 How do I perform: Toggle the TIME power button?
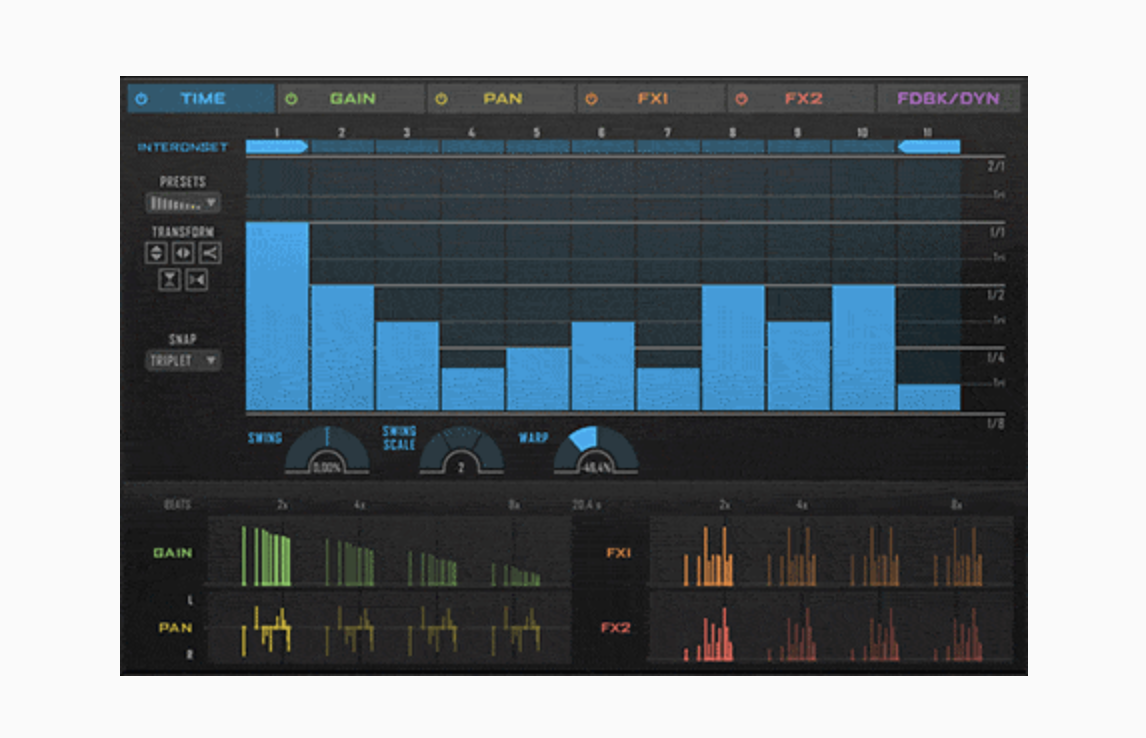click(141, 99)
